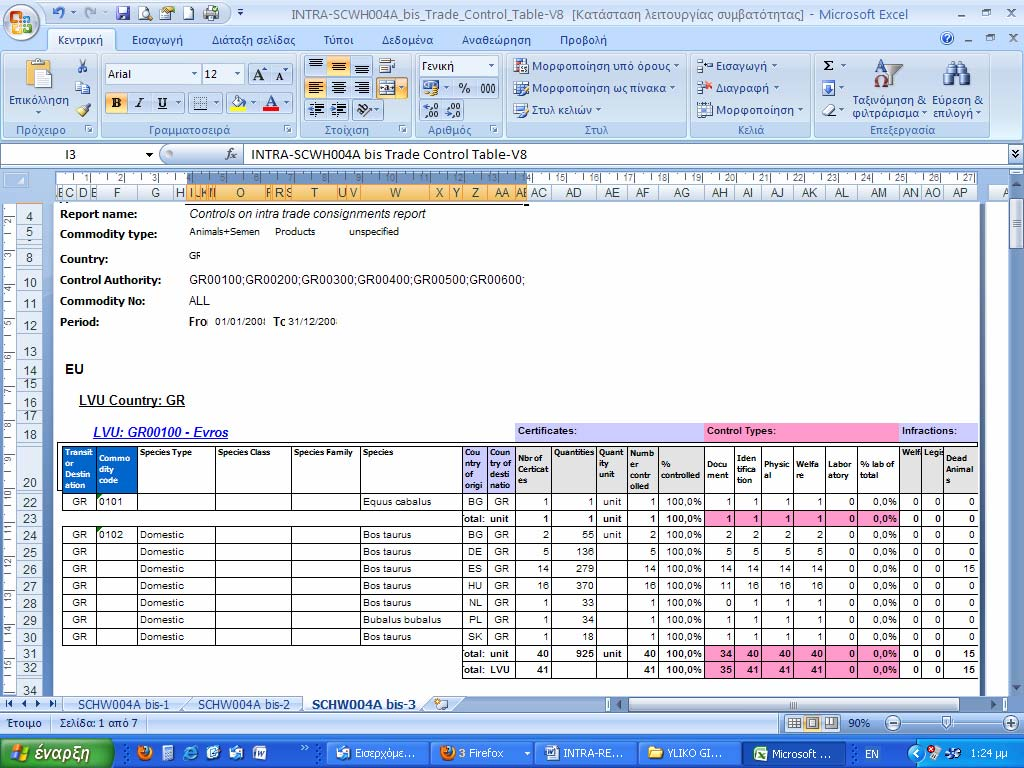Click the Office round button
The height and width of the screenshot is (768, 1024).
(x=22, y=24)
